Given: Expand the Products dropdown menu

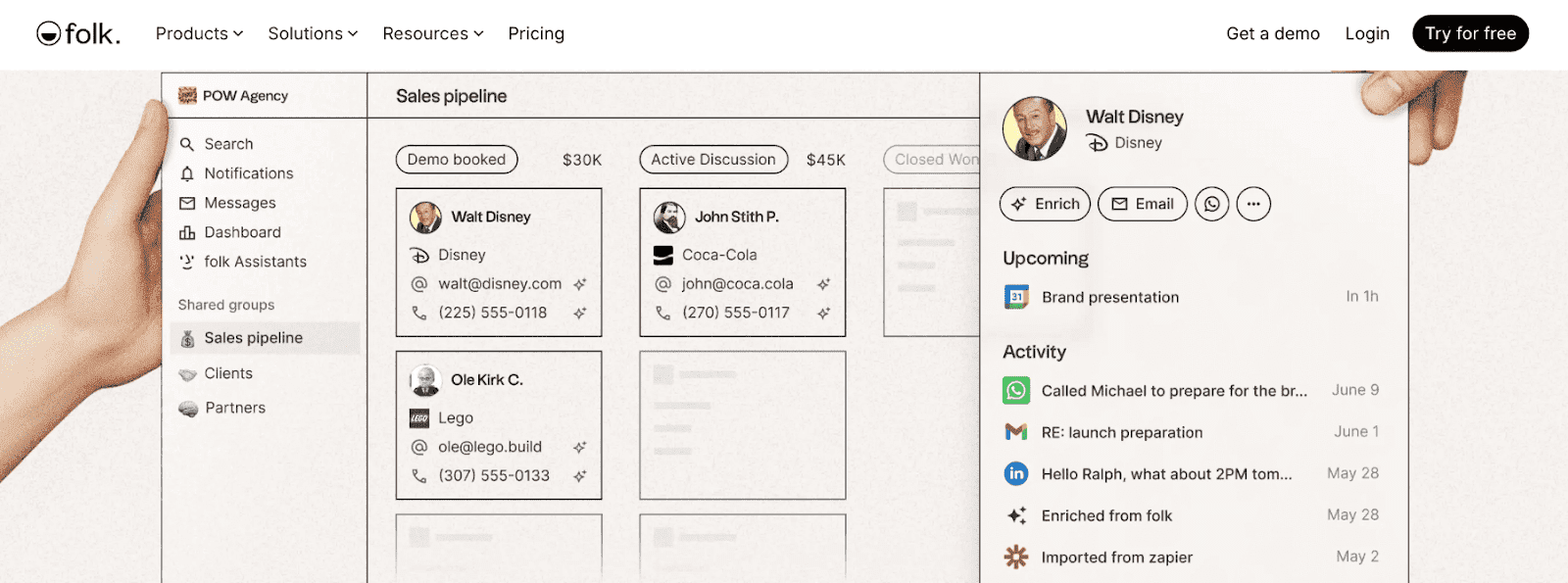Looking at the screenshot, I should (199, 33).
